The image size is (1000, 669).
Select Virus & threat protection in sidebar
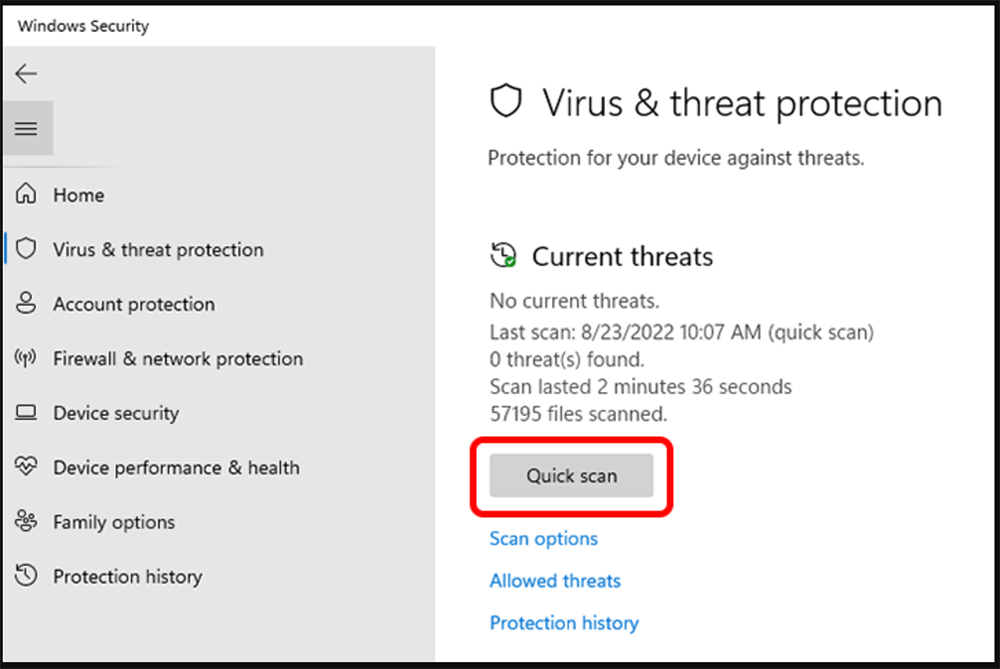click(x=158, y=250)
